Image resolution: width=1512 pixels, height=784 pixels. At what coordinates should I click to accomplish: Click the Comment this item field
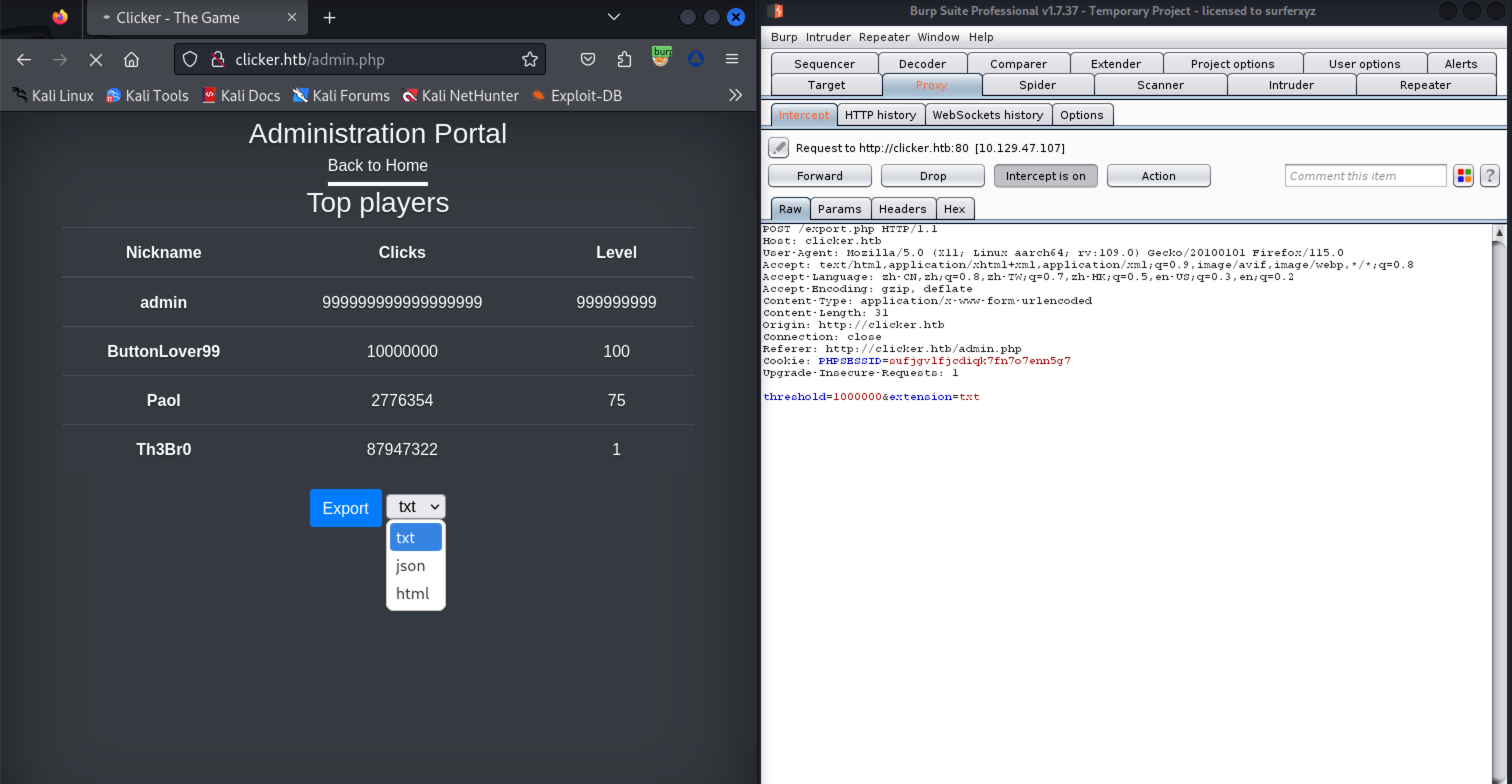pyautogui.click(x=1364, y=176)
